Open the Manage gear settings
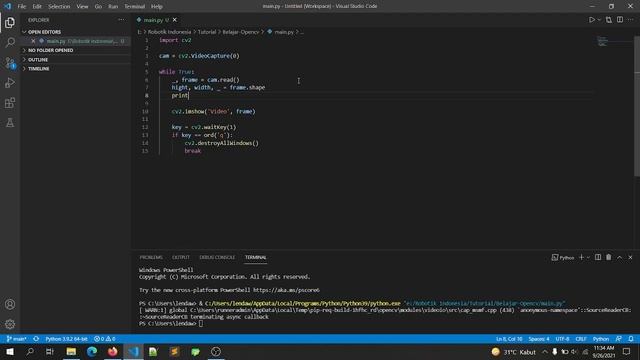The width and height of the screenshot is (640, 360). [x=10, y=324]
